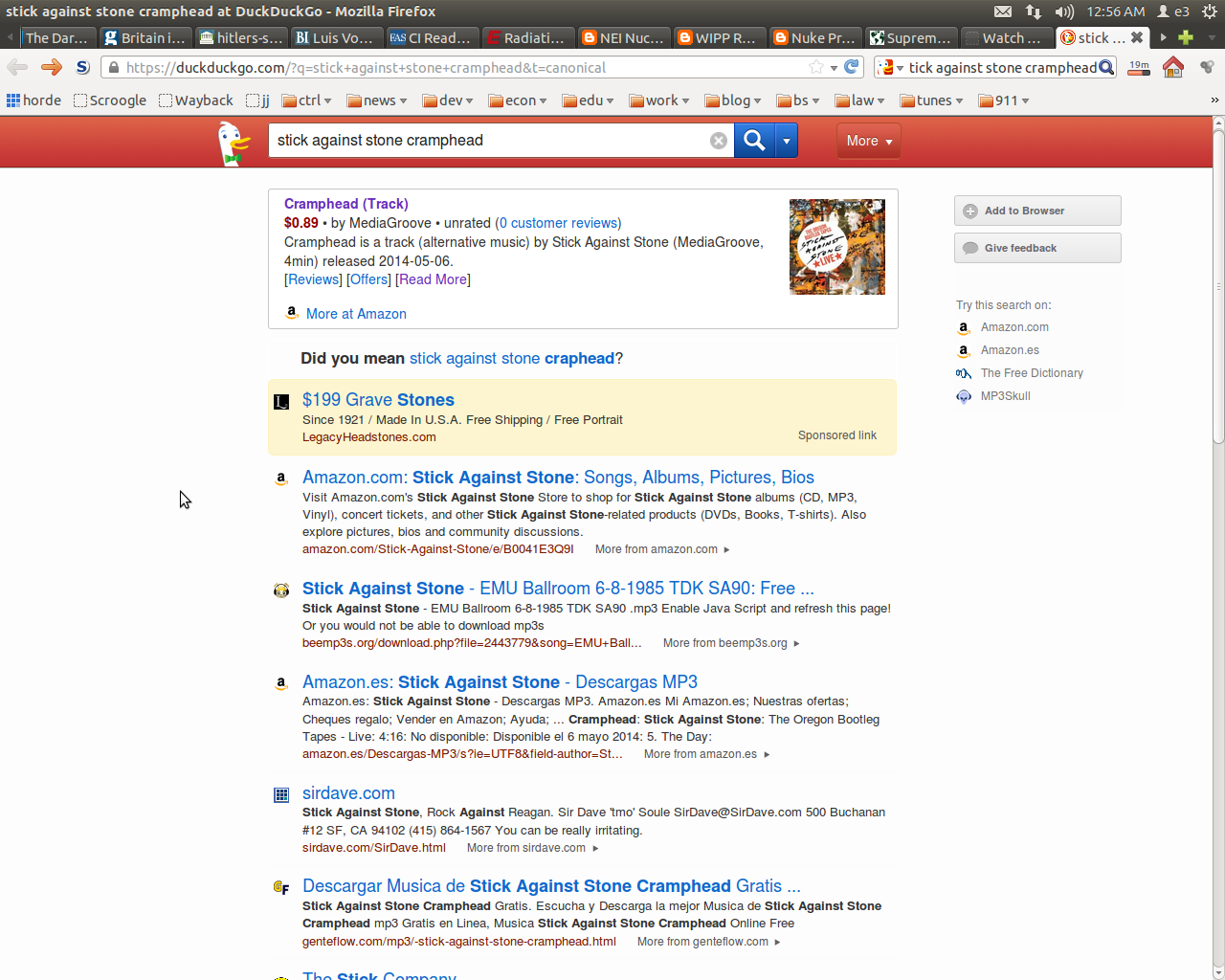Open the tunes bookmarks folder
The height and width of the screenshot is (980, 1225).
931,100
